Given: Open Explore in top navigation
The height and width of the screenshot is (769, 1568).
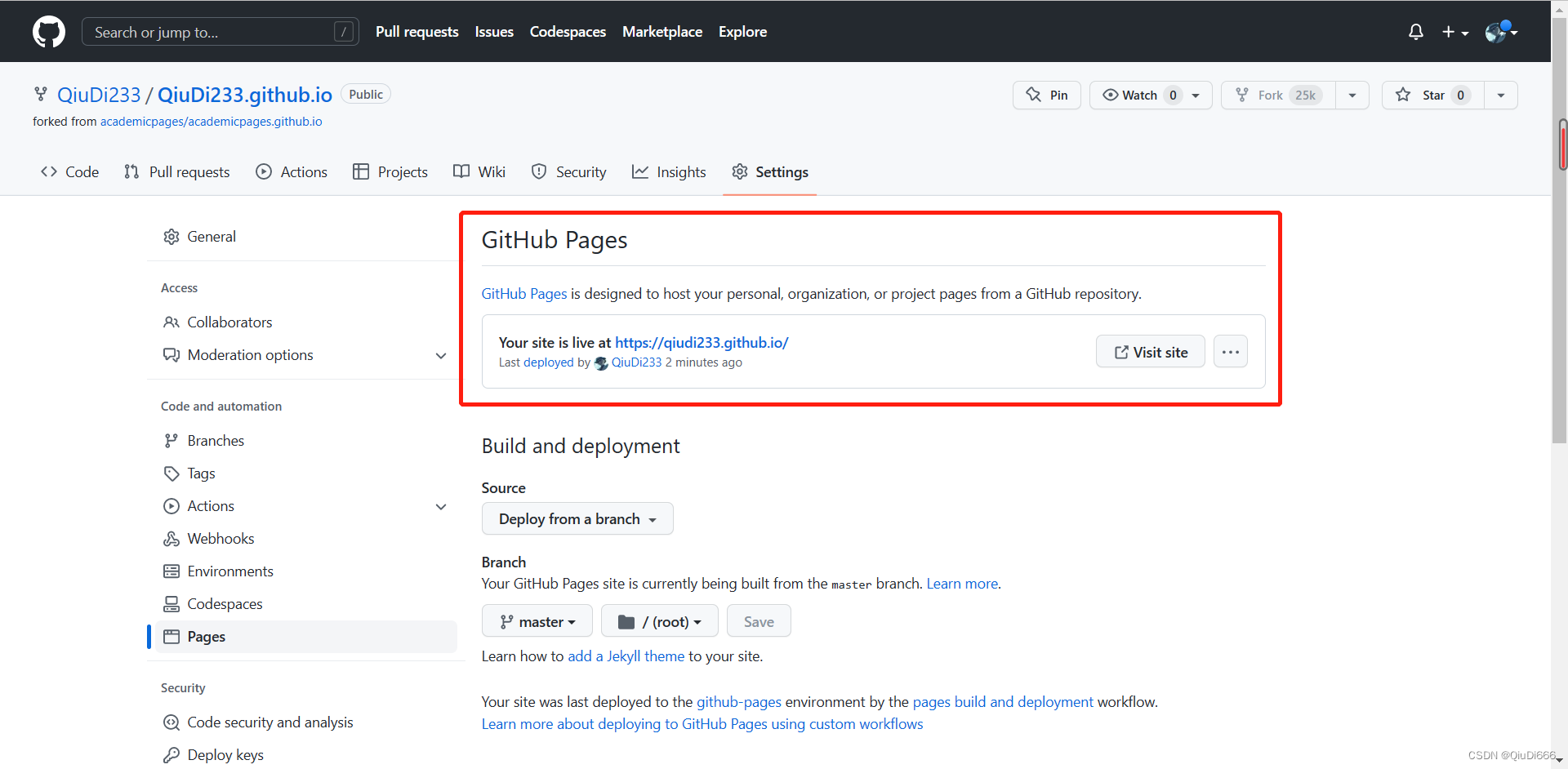Looking at the screenshot, I should [x=742, y=32].
